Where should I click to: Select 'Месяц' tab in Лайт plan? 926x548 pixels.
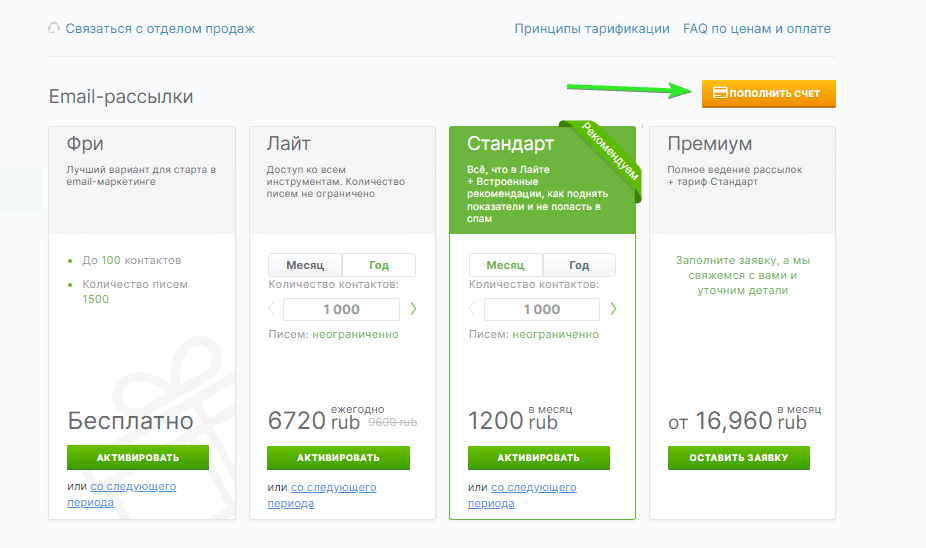pos(305,265)
